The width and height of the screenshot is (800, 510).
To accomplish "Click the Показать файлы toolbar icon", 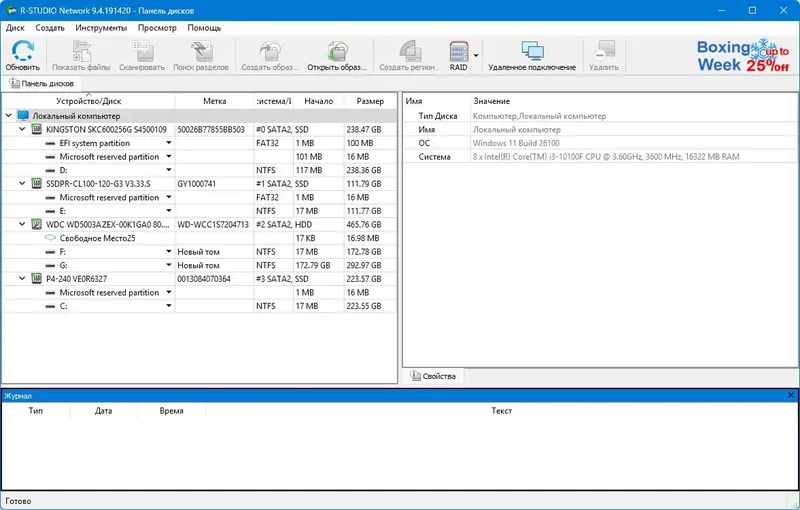I will pos(81,52).
